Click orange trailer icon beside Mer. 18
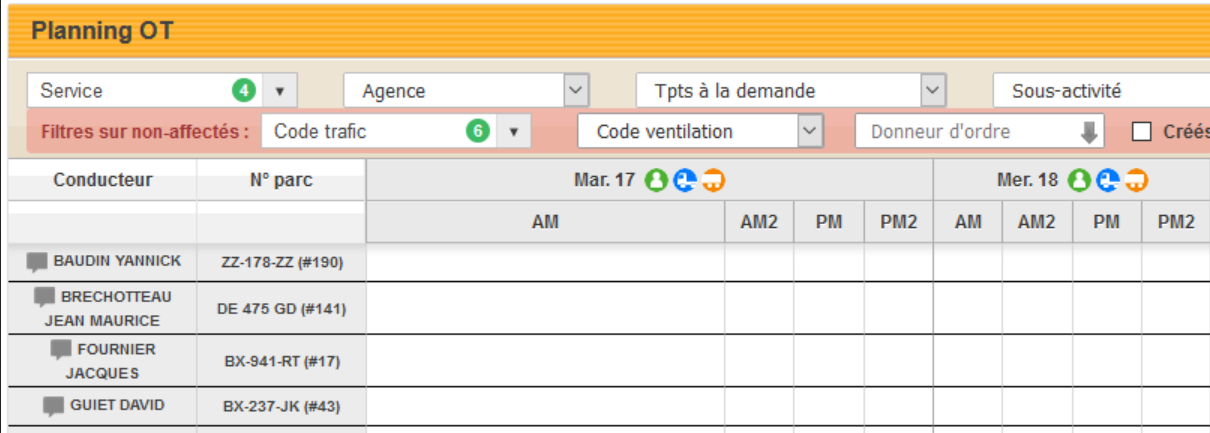 pos(1137,180)
